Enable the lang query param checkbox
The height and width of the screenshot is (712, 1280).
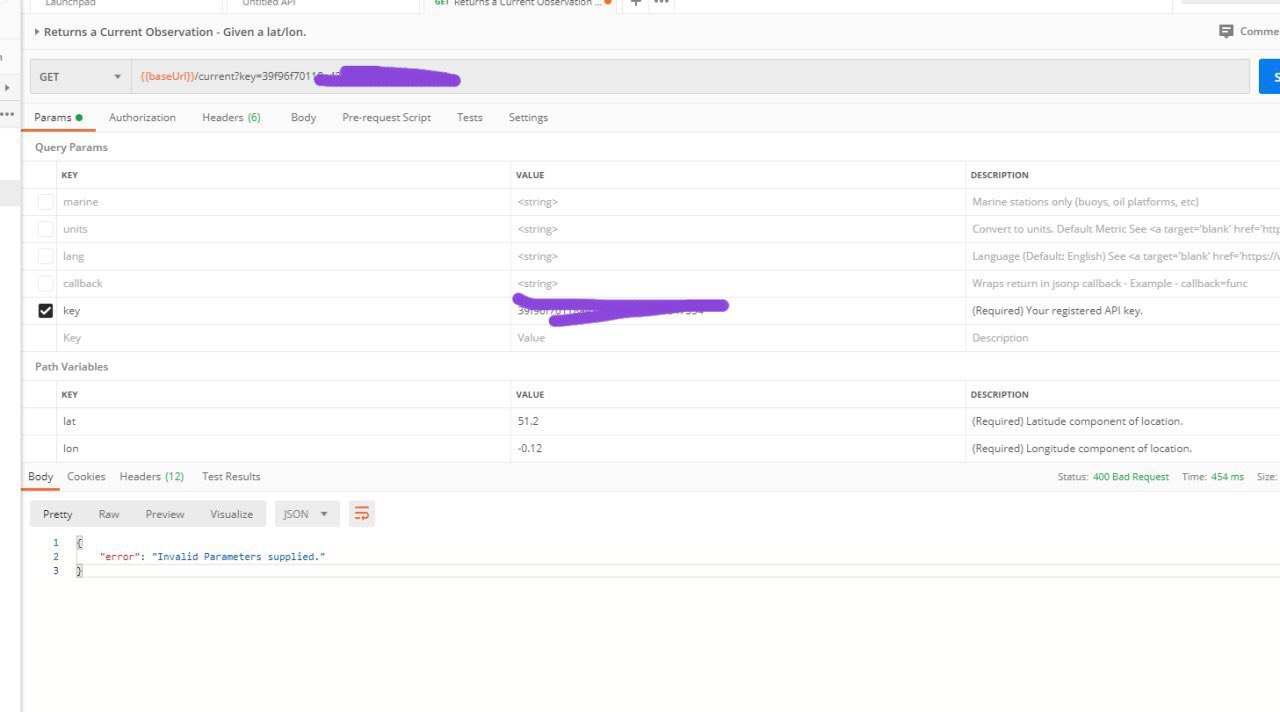(x=45, y=256)
